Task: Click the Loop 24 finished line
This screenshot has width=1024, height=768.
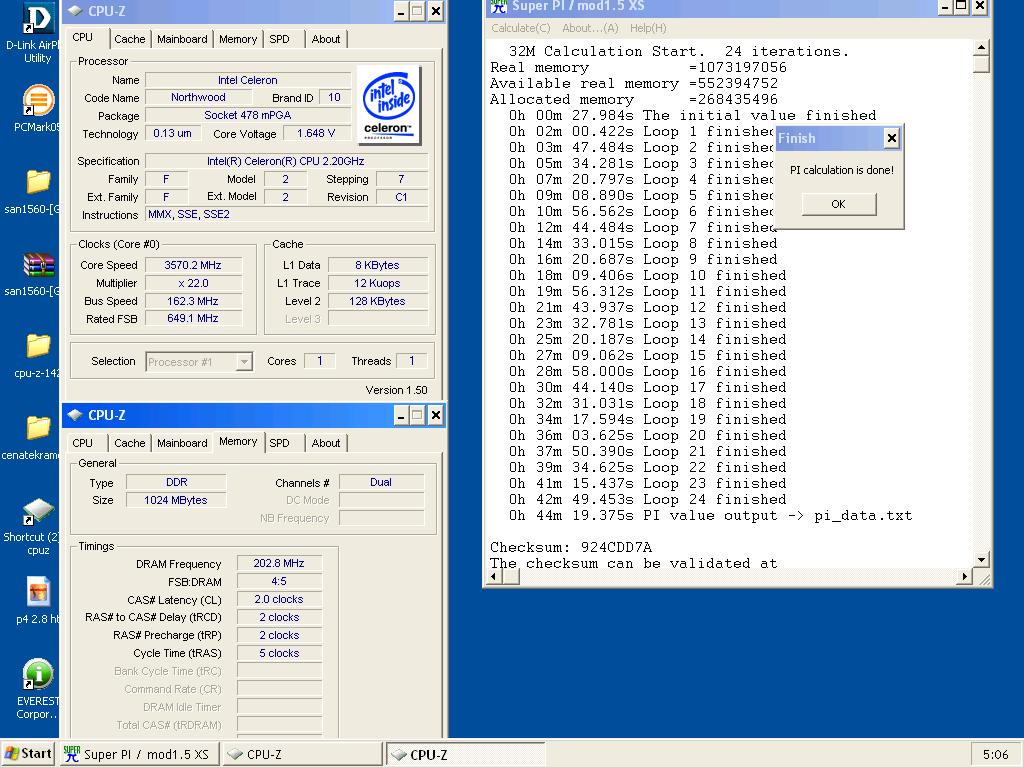Action: (648, 500)
